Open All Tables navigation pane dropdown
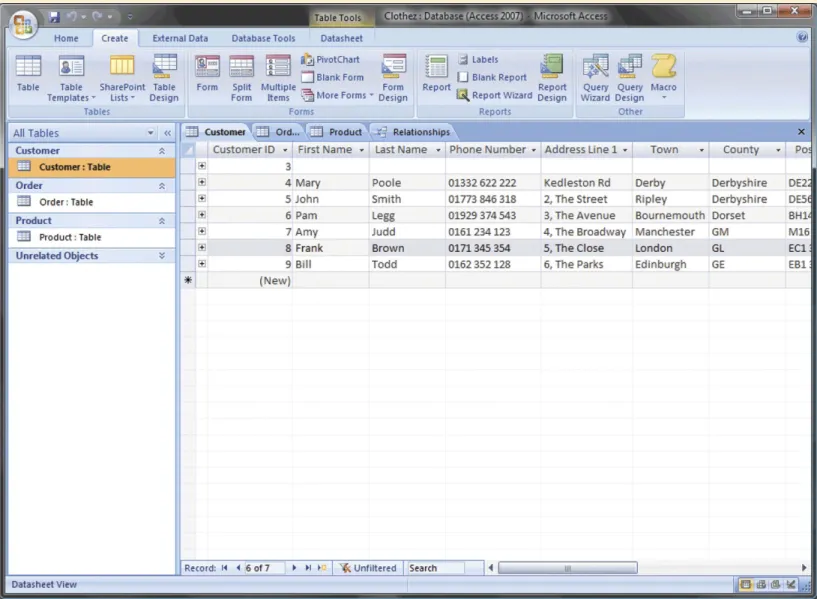The height and width of the screenshot is (599, 817). 151,133
